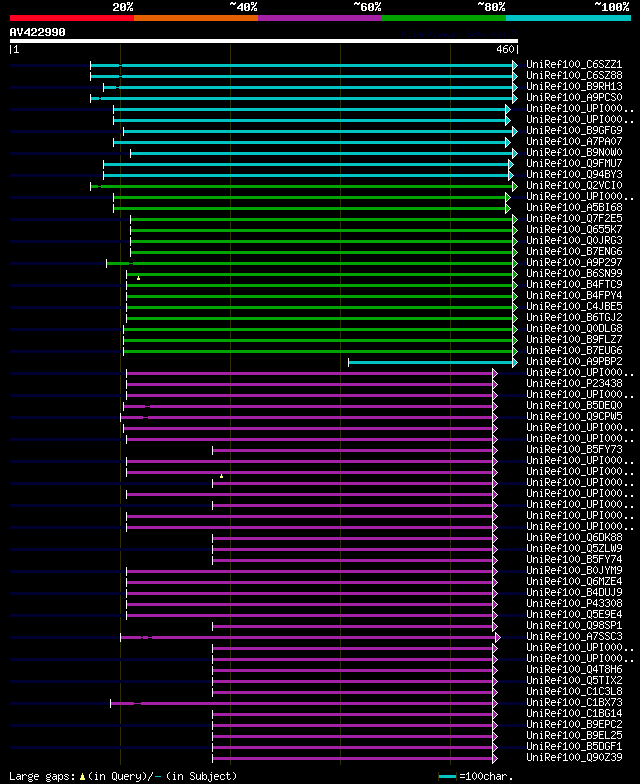Select the UniRef100_B9EL25 label

tap(574, 736)
